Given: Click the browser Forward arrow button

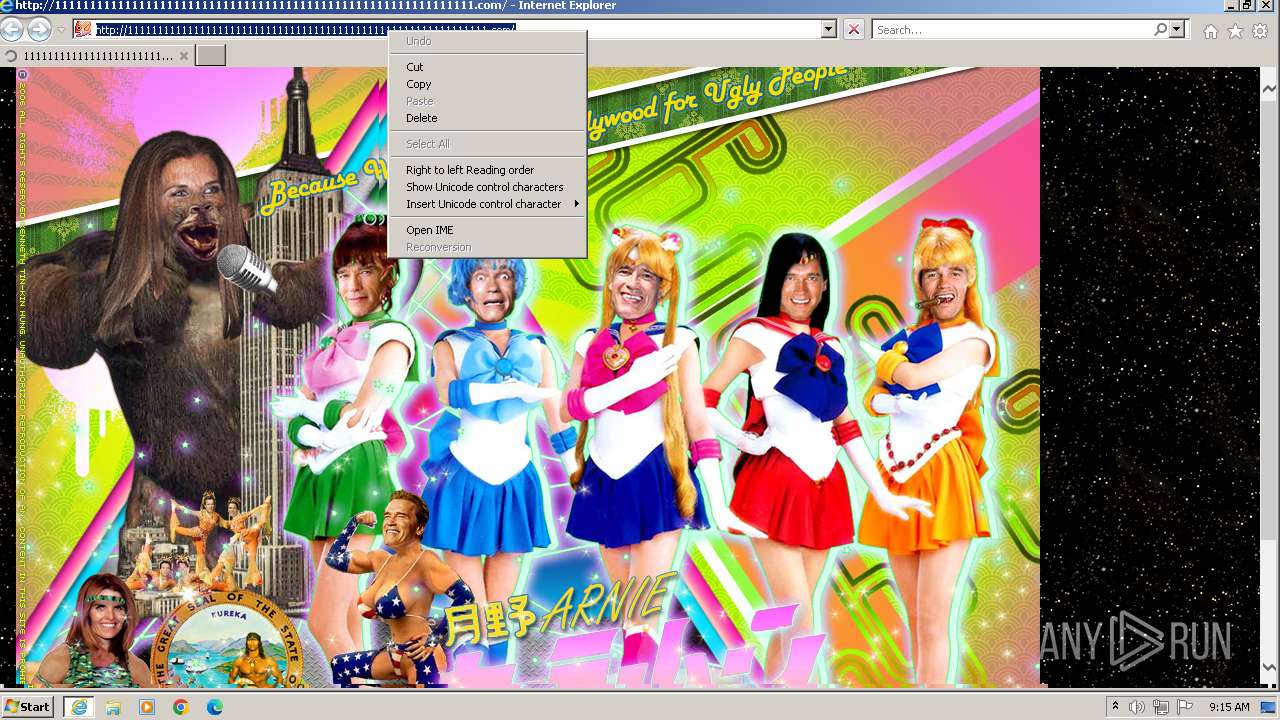Looking at the screenshot, I should pyautogui.click(x=38, y=30).
